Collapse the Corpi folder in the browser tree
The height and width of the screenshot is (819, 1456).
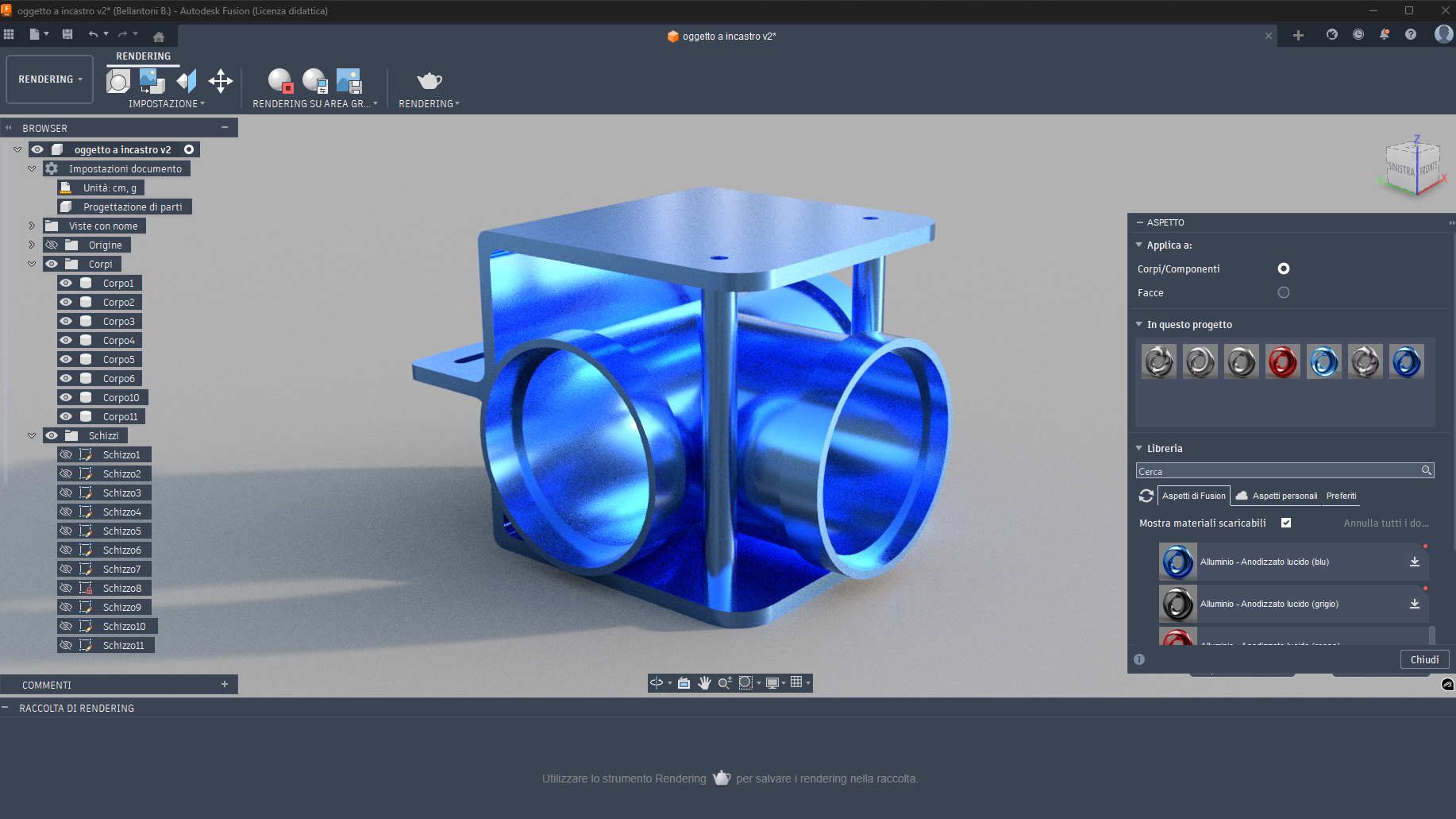32,264
